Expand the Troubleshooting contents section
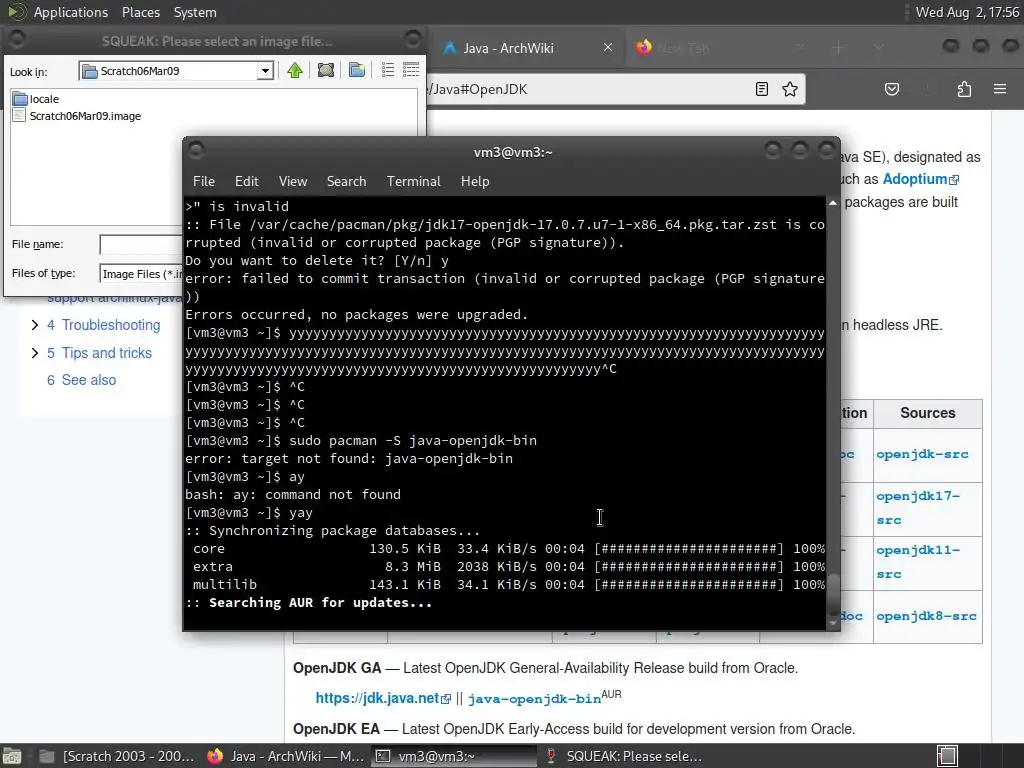 pos(35,325)
